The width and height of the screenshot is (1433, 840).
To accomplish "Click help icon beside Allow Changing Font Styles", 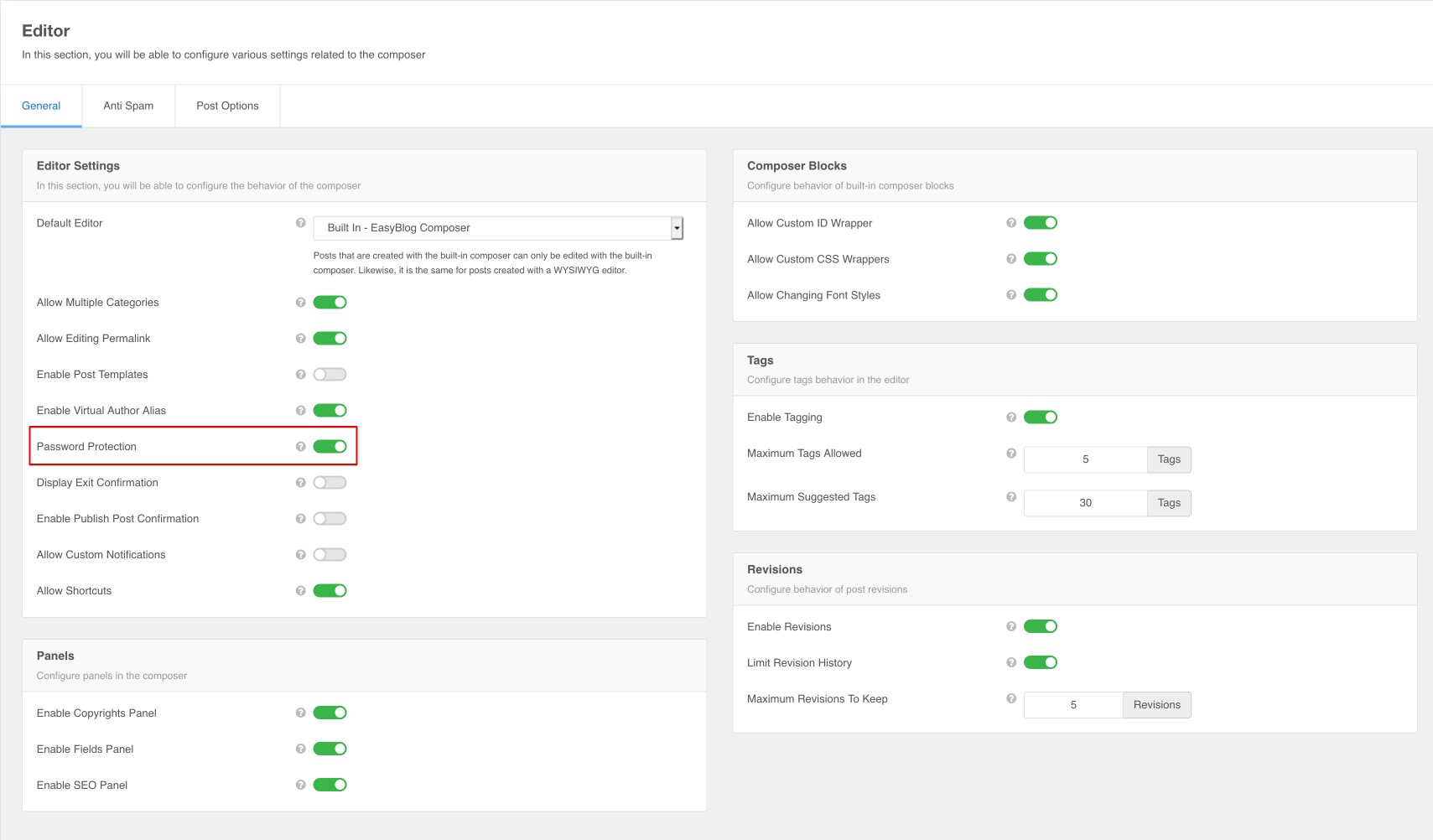I will click(1011, 295).
